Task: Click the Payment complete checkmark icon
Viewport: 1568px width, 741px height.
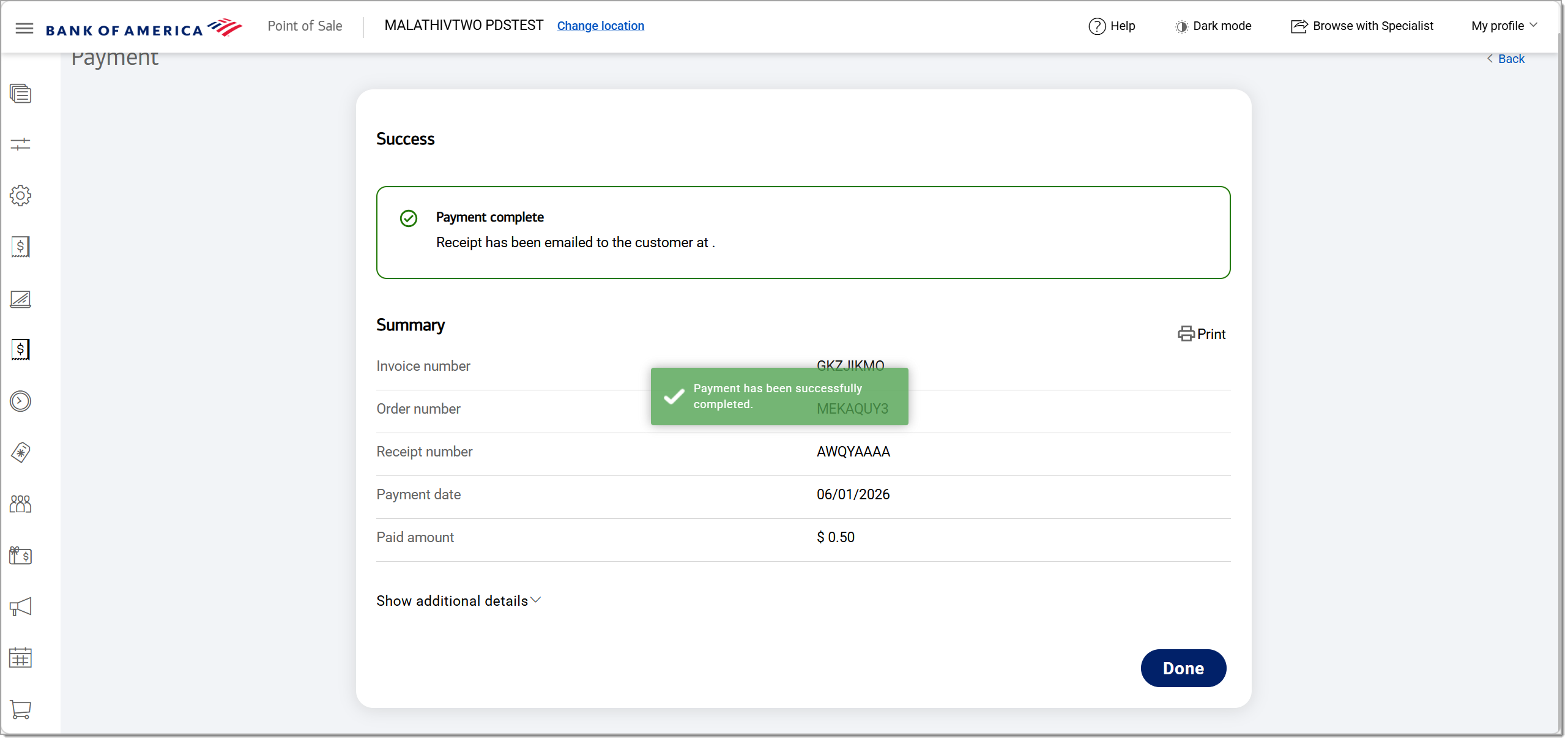Action: pos(408,218)
